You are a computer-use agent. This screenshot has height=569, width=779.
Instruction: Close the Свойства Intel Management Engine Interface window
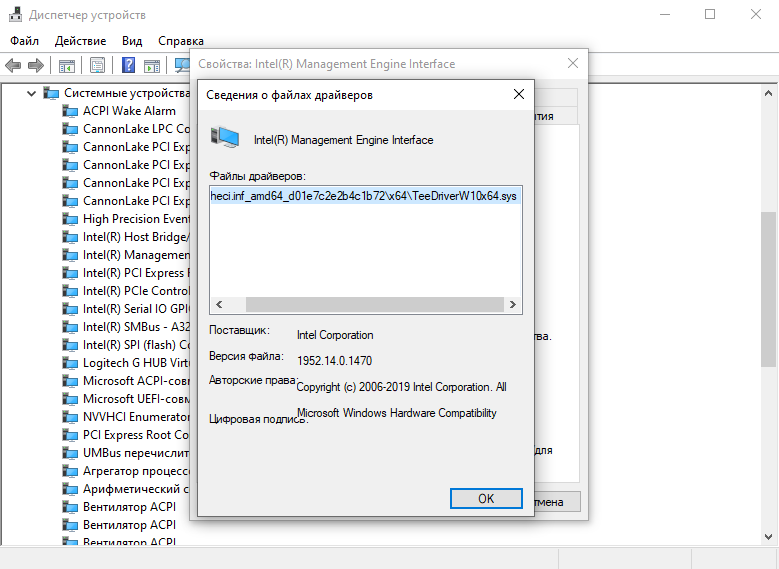(x=573, y=63)
